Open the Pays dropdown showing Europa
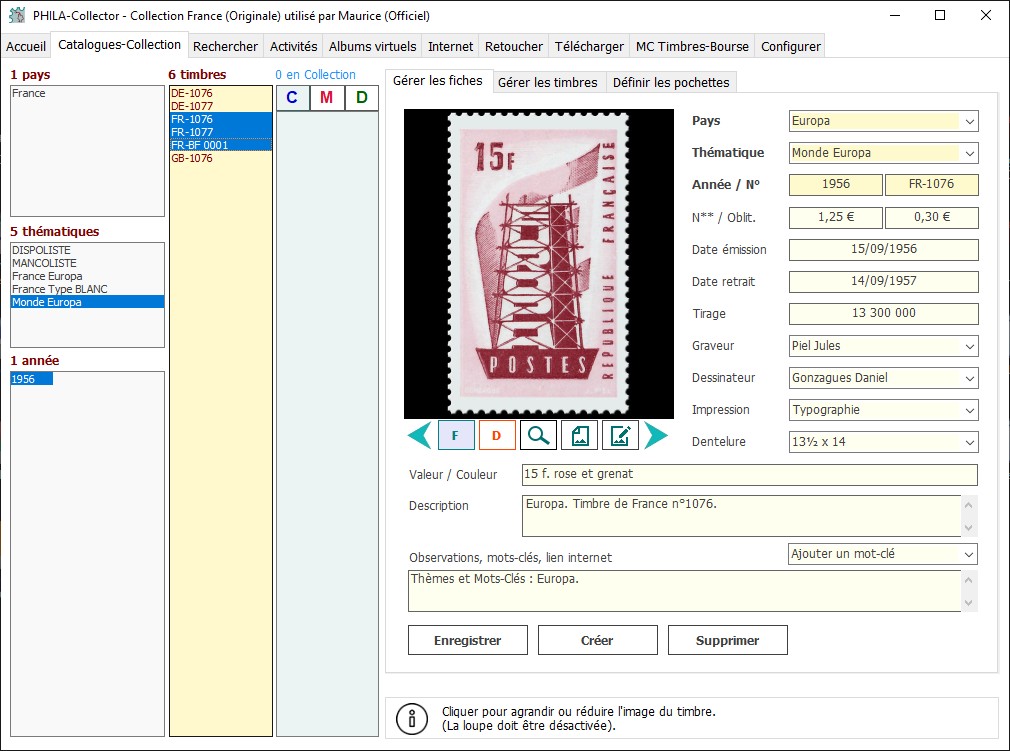1010x751 pixels. click(x=883, y=121)
